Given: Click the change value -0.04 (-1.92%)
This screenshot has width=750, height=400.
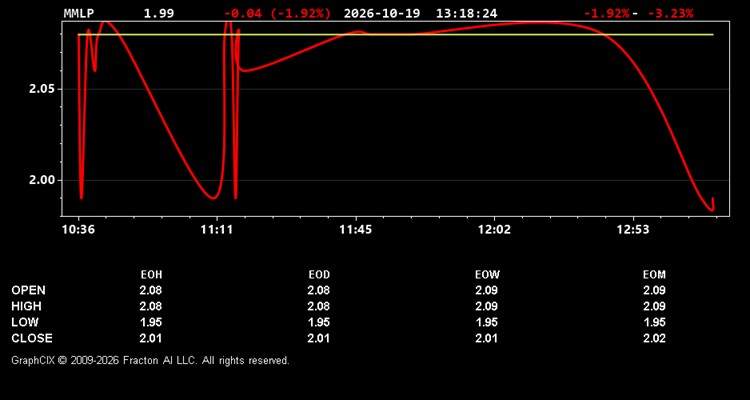Looking at the screenshot, I should tap(277, 13).
